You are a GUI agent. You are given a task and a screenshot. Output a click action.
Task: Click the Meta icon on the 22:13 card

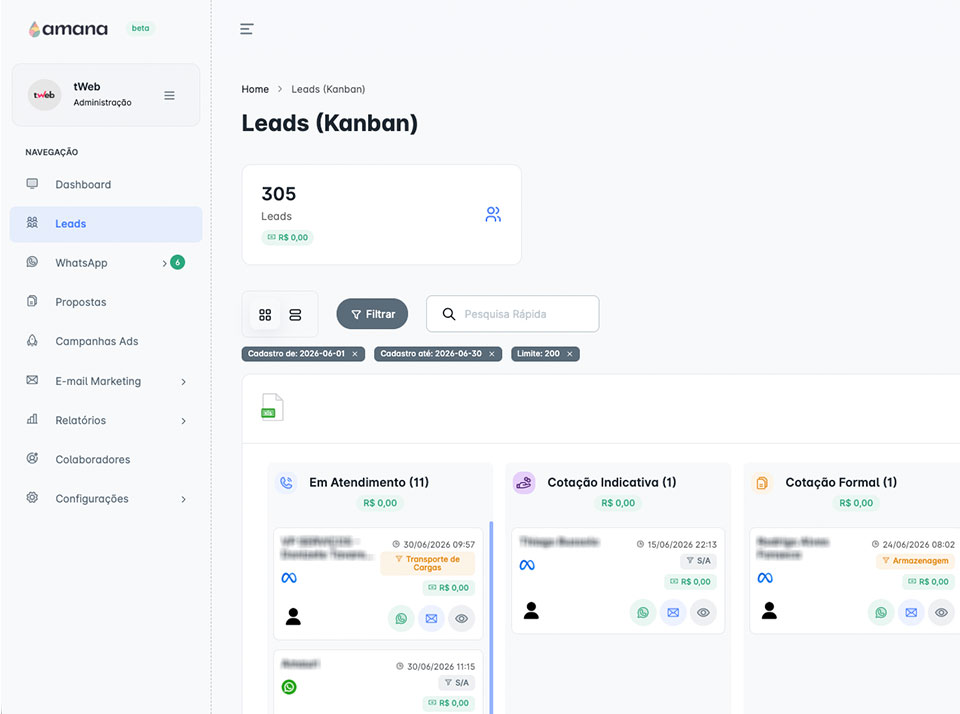point(527,565)
